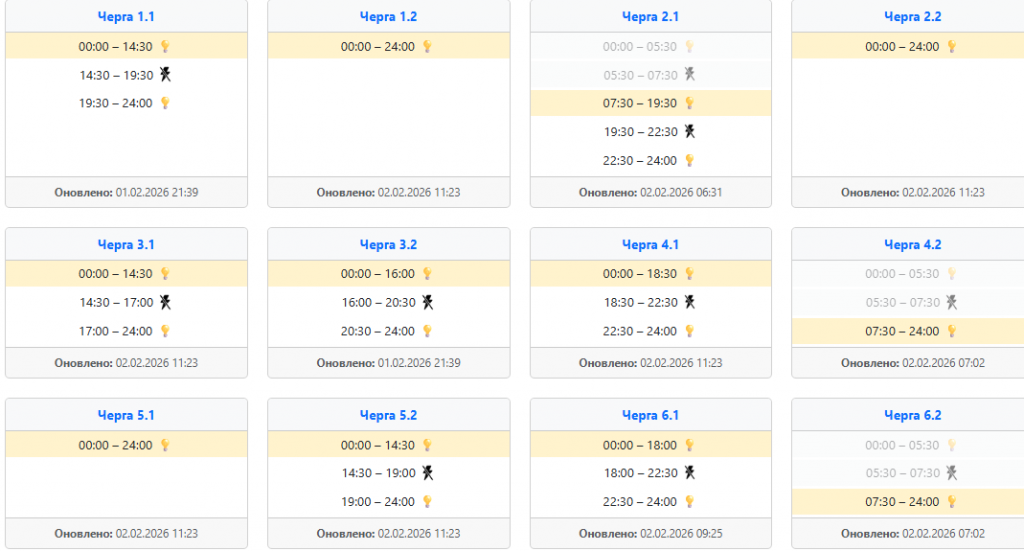
Task: Open the Черга 5.1 queue link
Action: click(126, 416)
